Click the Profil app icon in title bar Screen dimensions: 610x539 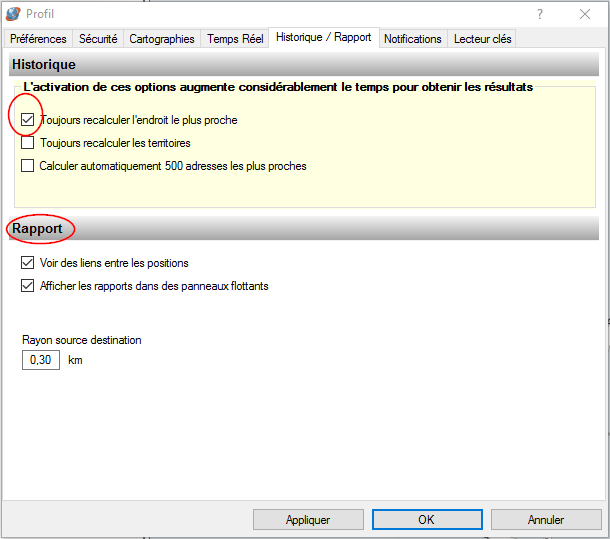pos(13,14)
